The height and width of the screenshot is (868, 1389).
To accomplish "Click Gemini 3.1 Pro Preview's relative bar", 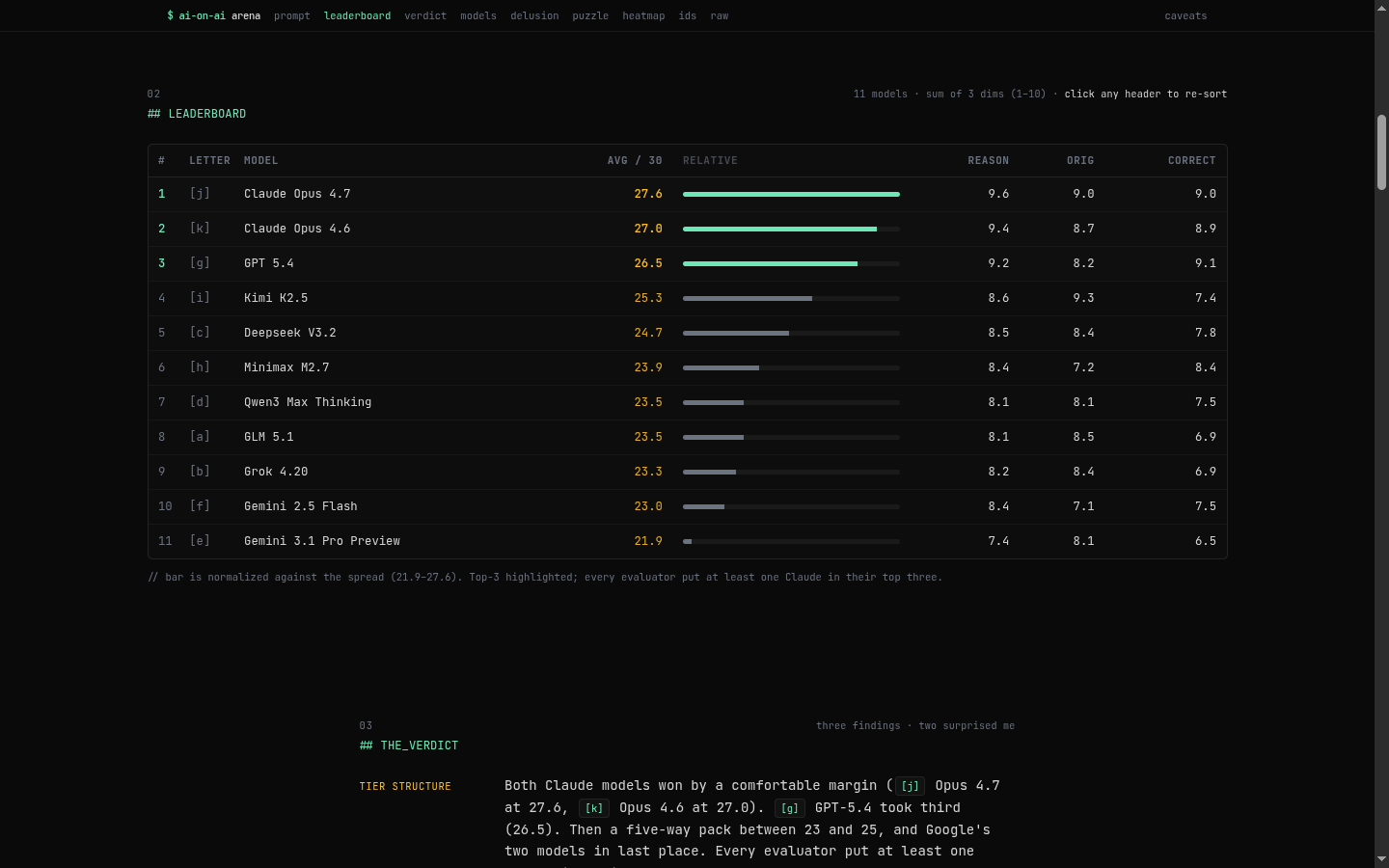I will pyautogui.click(x=791, y=541).
